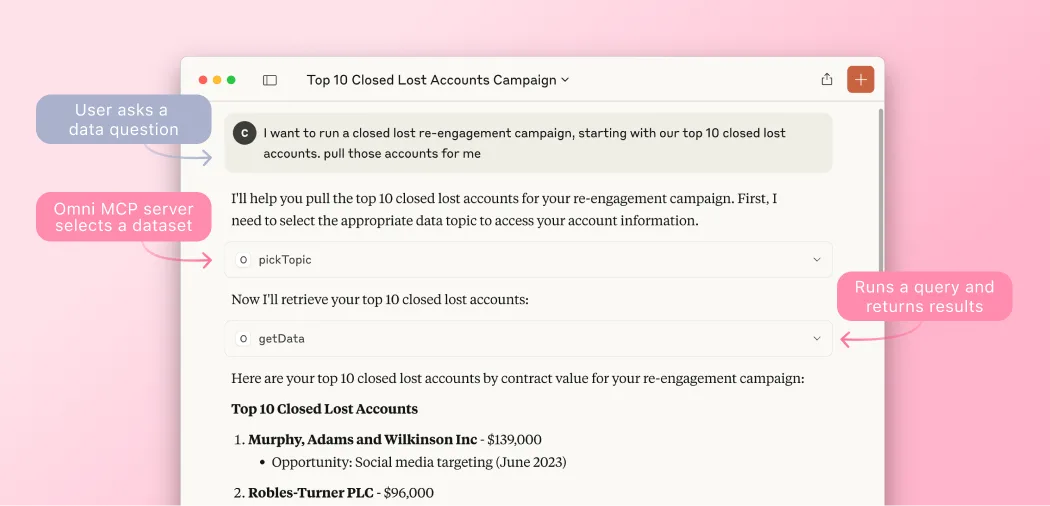
Task: Click Robles-Turner PLC account entry
Action: 310,493
